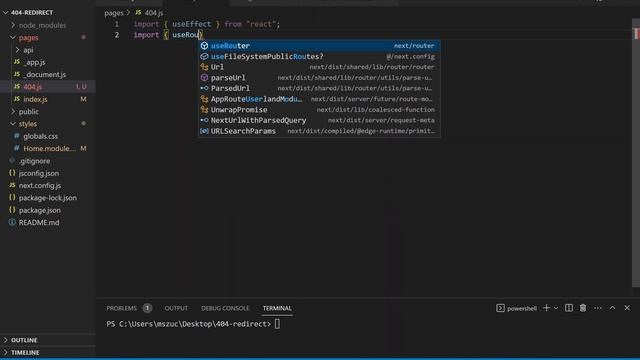Viewport: 640px width, 360px height.
Task: Click the type icon beside UnwrapPromise
Action: [204, 109]
